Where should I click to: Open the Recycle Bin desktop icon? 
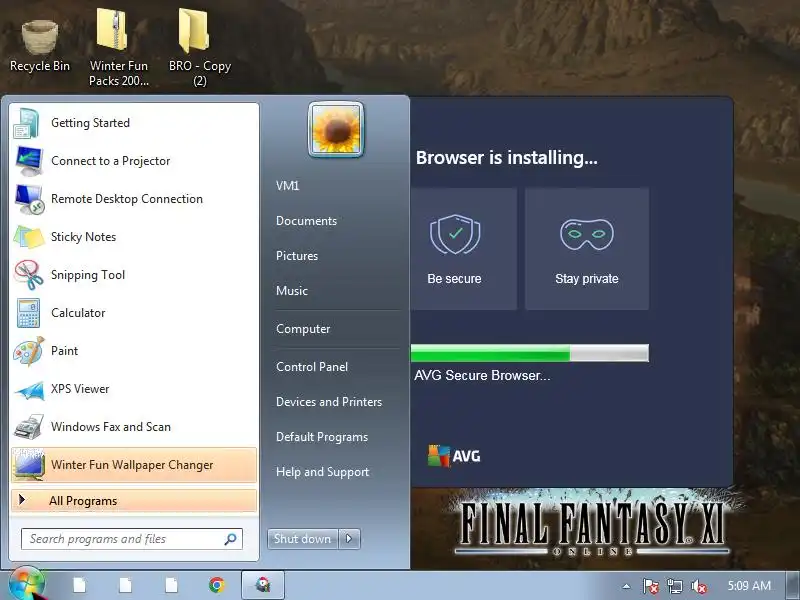[39, 45]
